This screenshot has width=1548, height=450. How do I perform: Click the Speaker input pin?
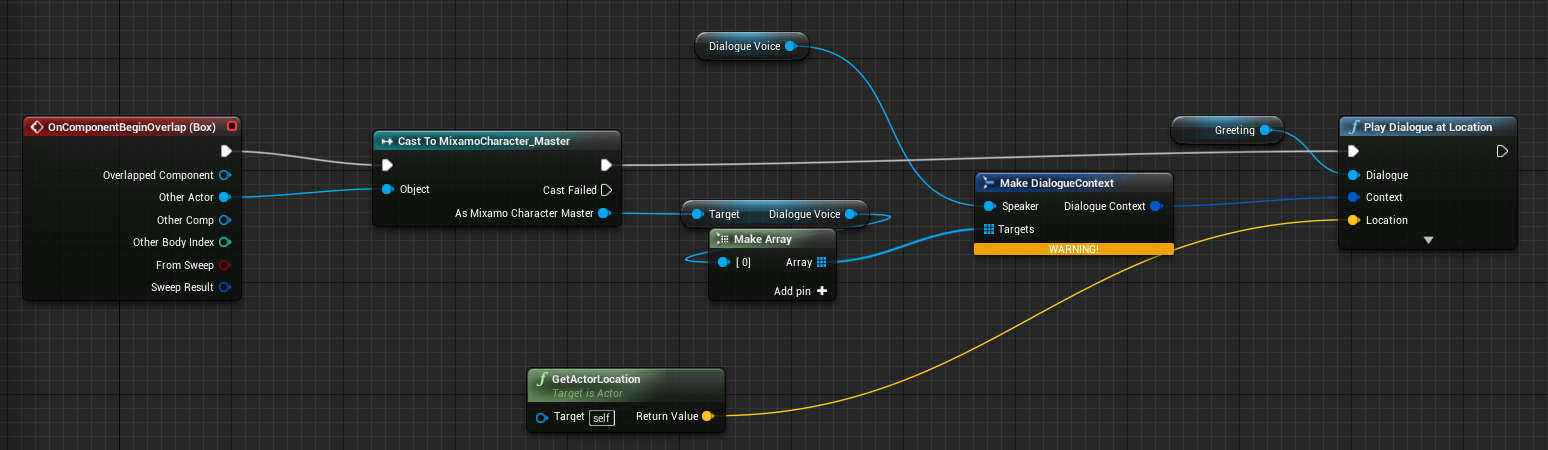pos(989,206)
